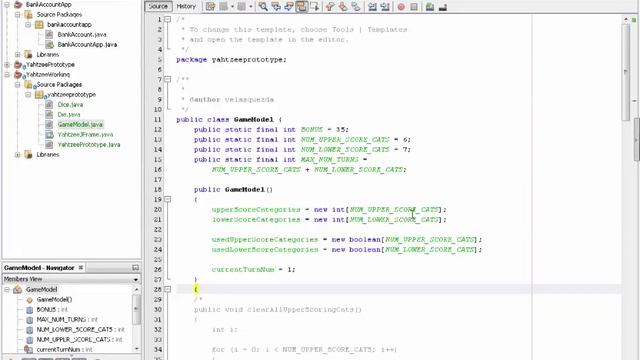Select GameModel() constructor in Navigator

[x=54, y=300]
